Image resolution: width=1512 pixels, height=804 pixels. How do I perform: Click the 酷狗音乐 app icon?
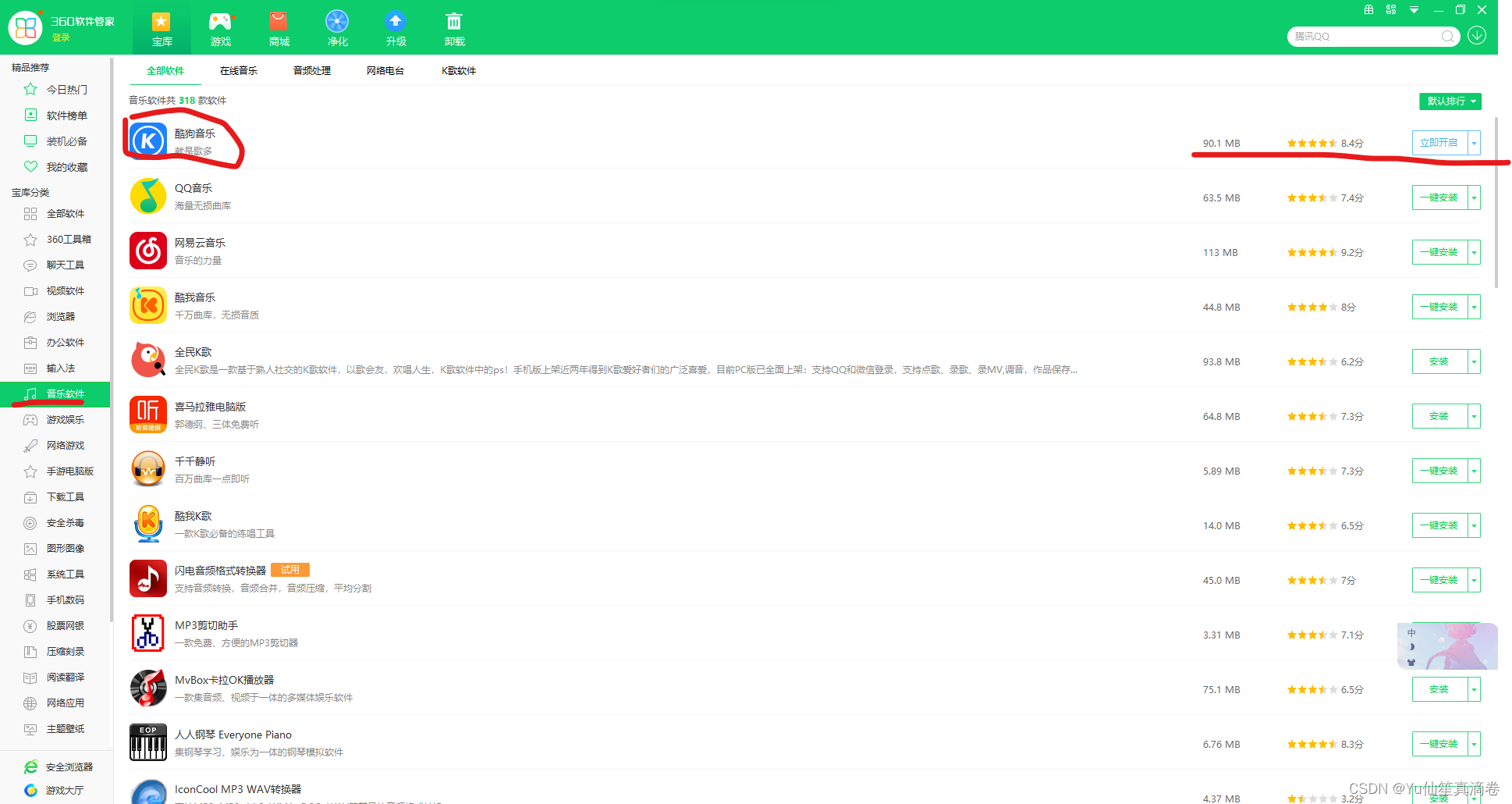(x=148, y=141)
